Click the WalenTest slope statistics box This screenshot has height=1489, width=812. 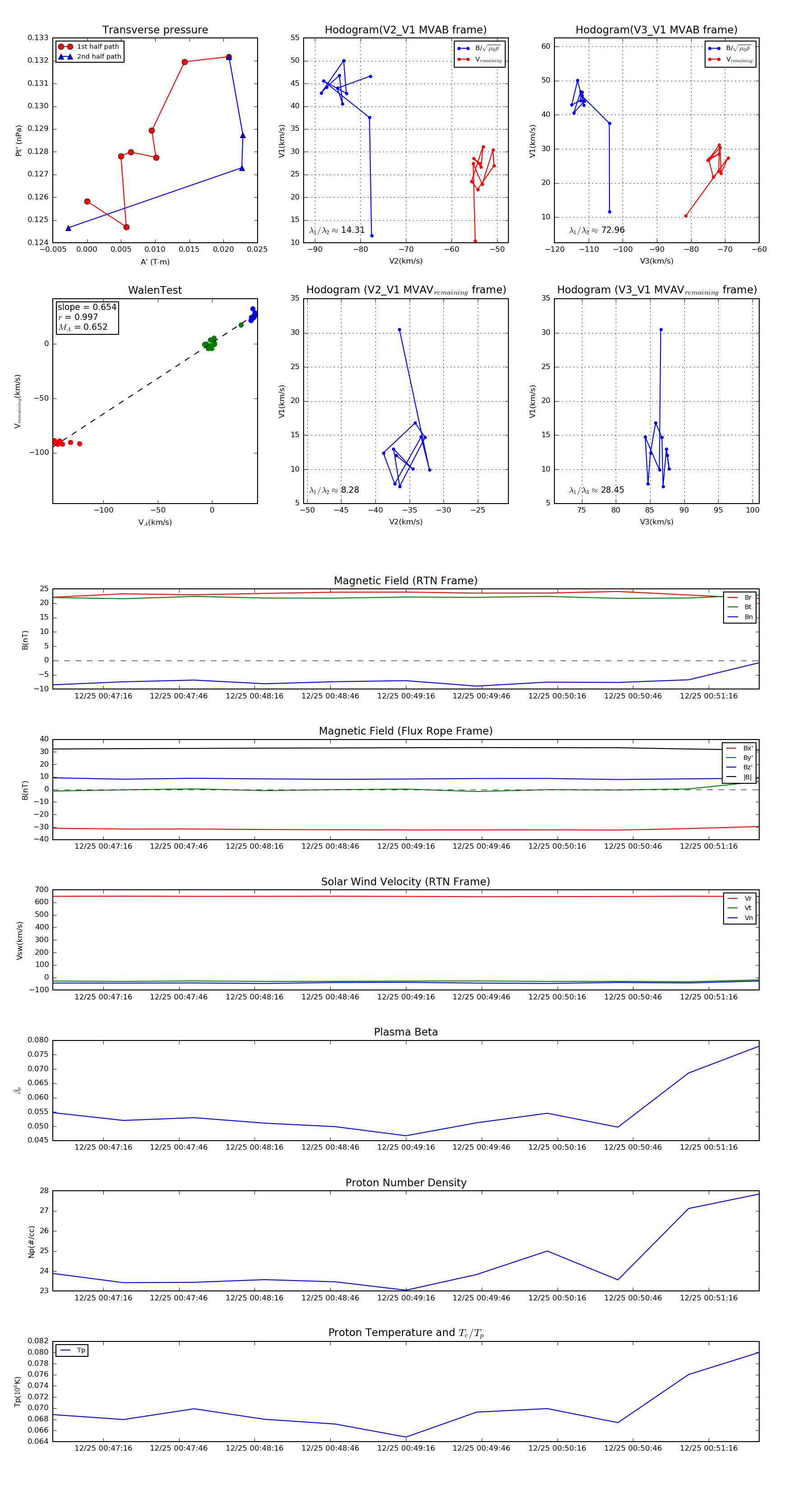[87, 317]
